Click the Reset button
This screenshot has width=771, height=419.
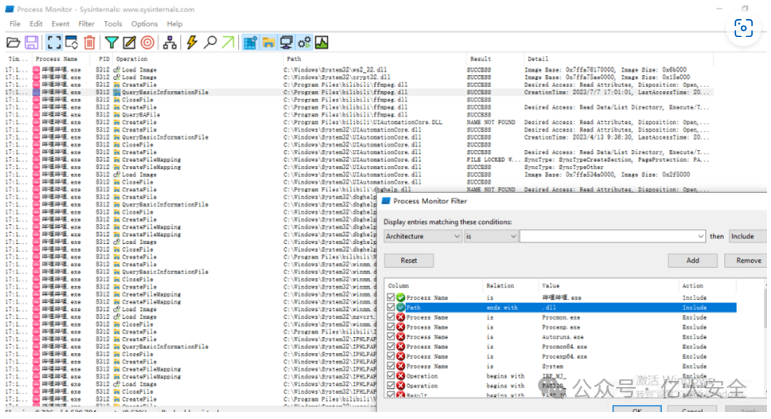409,260
